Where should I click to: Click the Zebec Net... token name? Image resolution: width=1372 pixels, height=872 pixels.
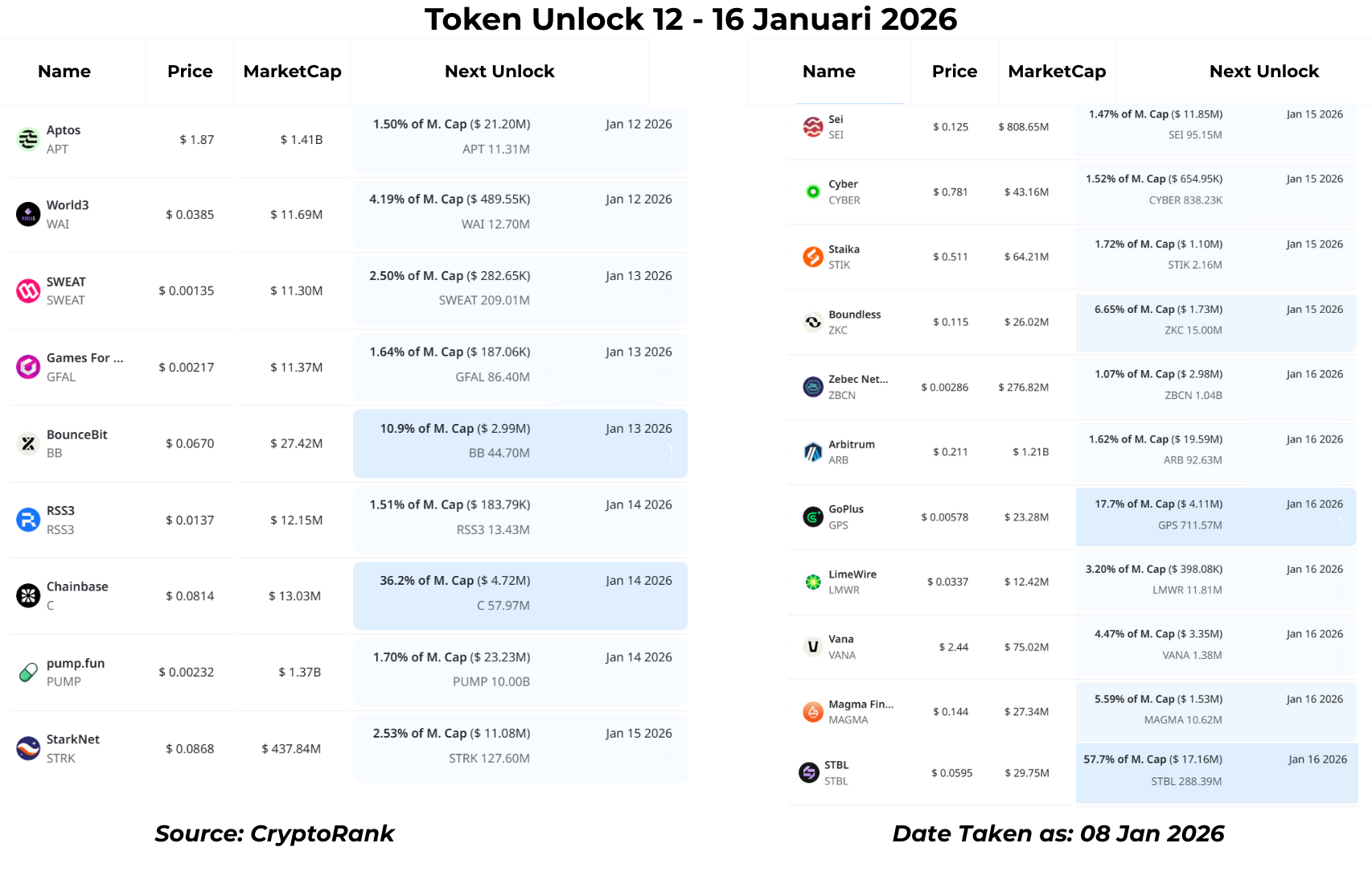click(x=858, y=379)
